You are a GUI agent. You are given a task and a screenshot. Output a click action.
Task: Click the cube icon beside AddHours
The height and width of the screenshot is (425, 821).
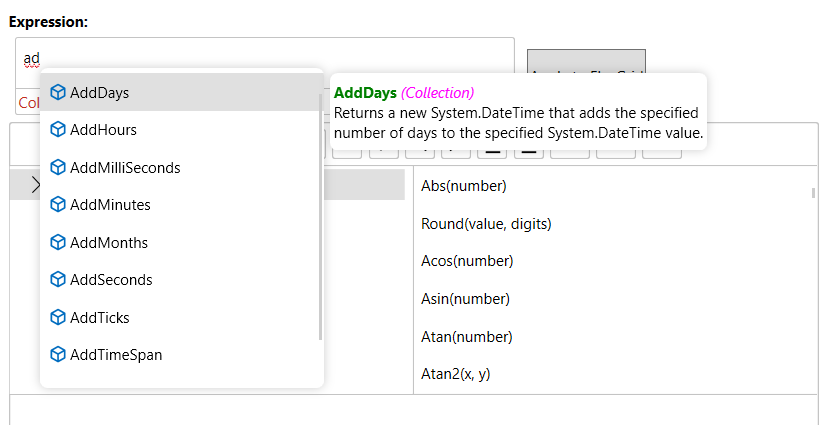point(58,130)
